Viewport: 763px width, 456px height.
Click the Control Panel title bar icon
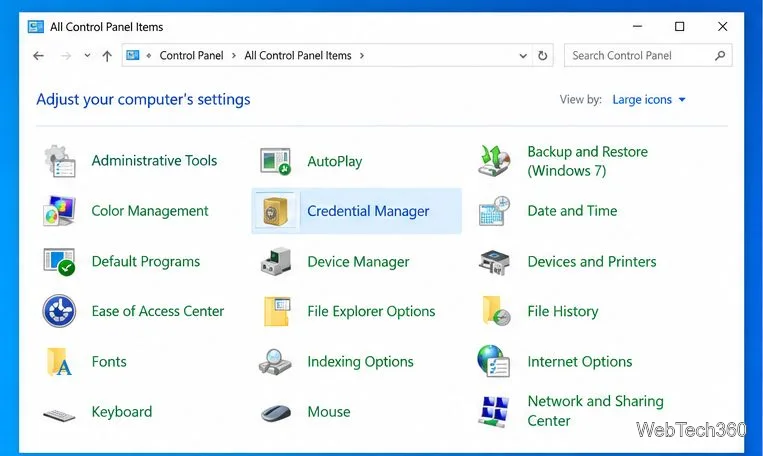tap(36, 26)
